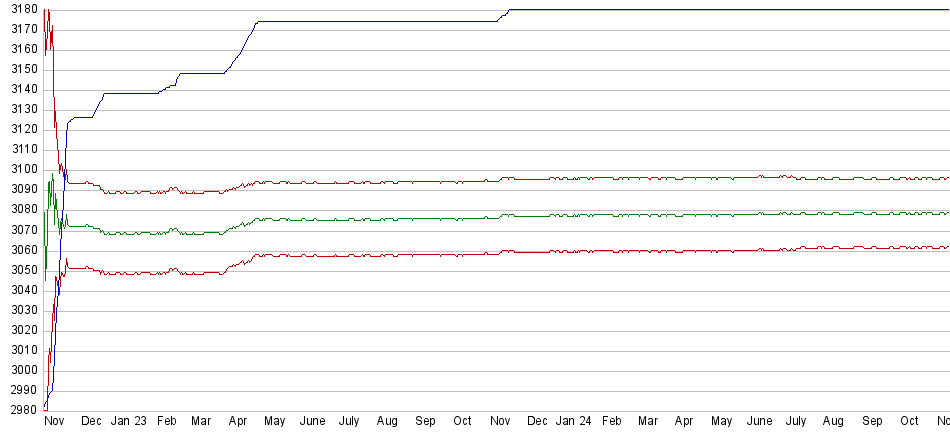Viewport: 950px width, 435px height.
Task: Click the first 'Nov' label at far left
Action: point(54,422)
